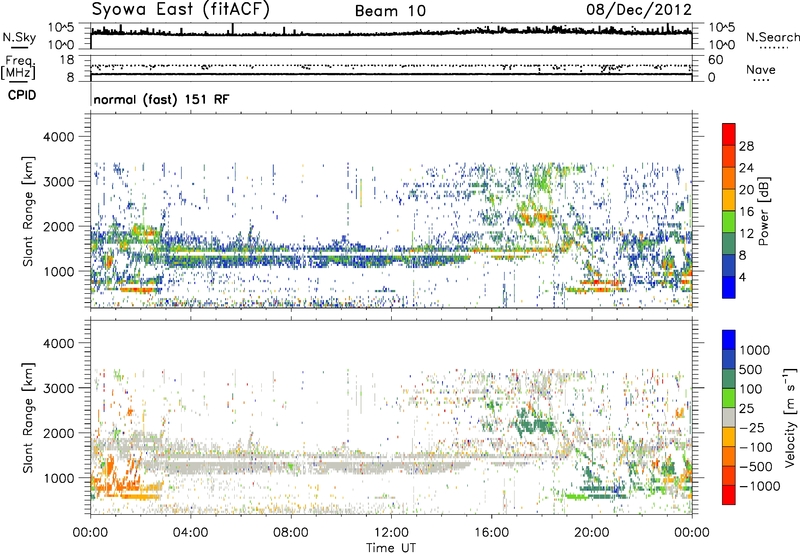Click the "-25" value on velocity color bar
800x554 pixels.
coord(754,427)
